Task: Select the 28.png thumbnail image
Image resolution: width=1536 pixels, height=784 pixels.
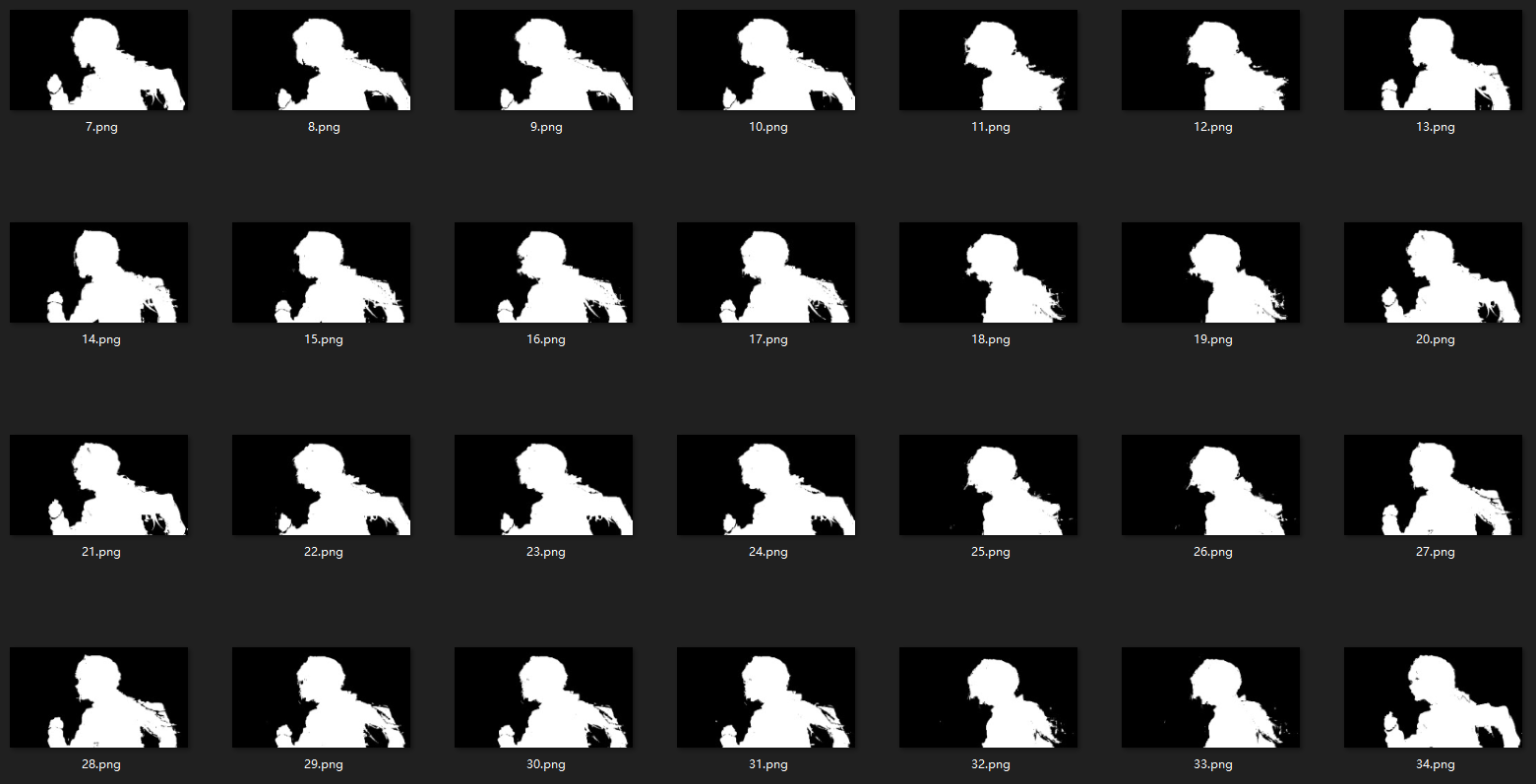Action: coord(98,697)
